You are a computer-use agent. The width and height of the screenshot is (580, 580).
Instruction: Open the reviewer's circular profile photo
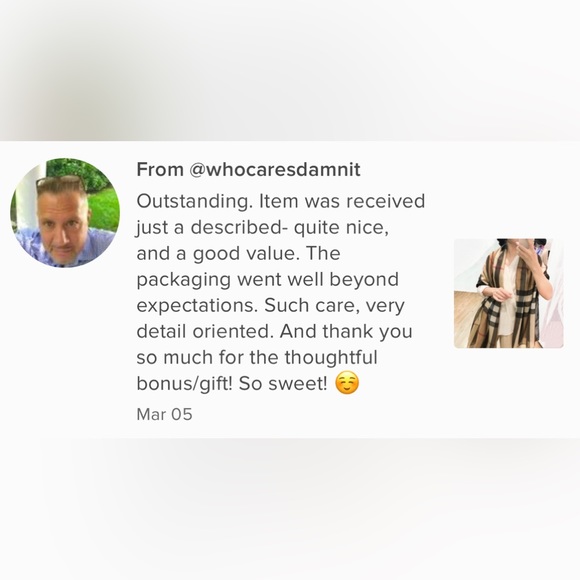click(65, 213)
